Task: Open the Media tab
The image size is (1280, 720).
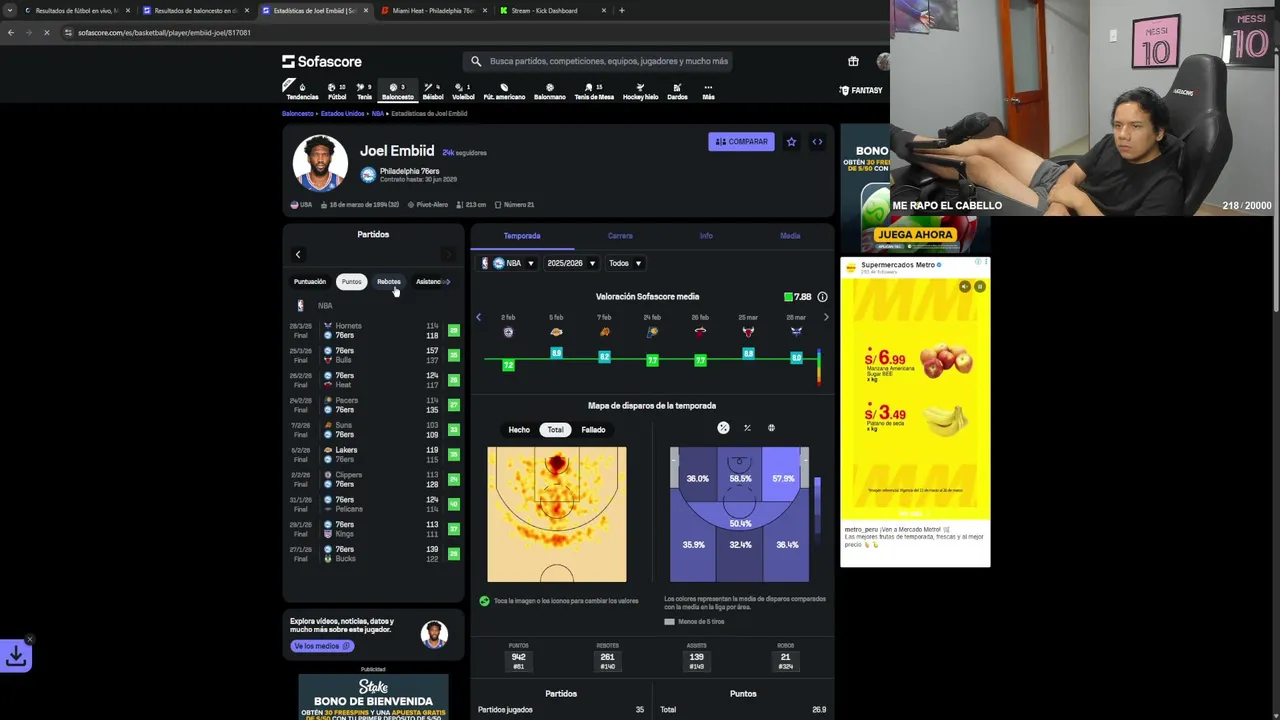Action: [x=790, y=236]
